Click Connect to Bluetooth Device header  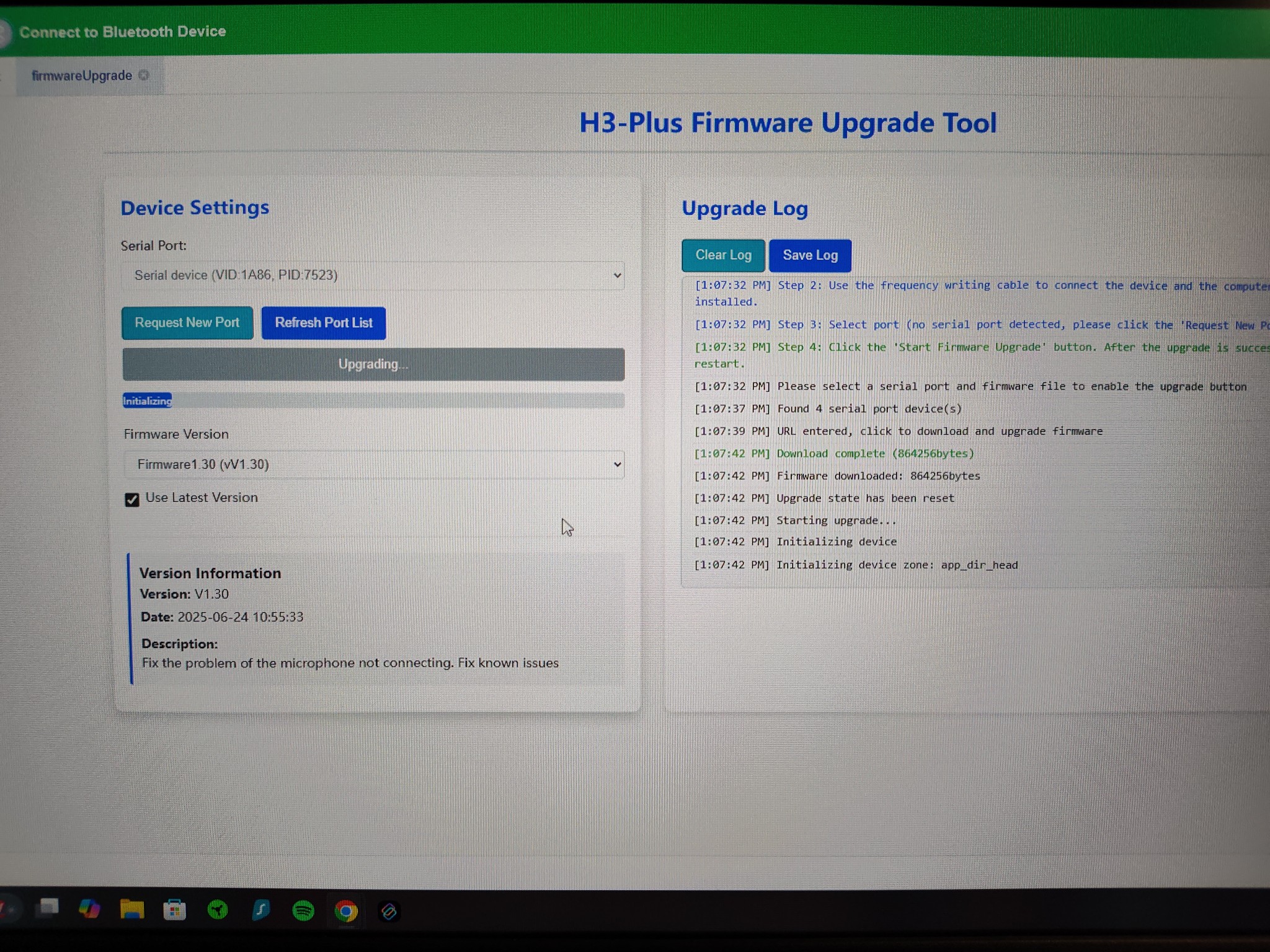(x=122, y=32)
